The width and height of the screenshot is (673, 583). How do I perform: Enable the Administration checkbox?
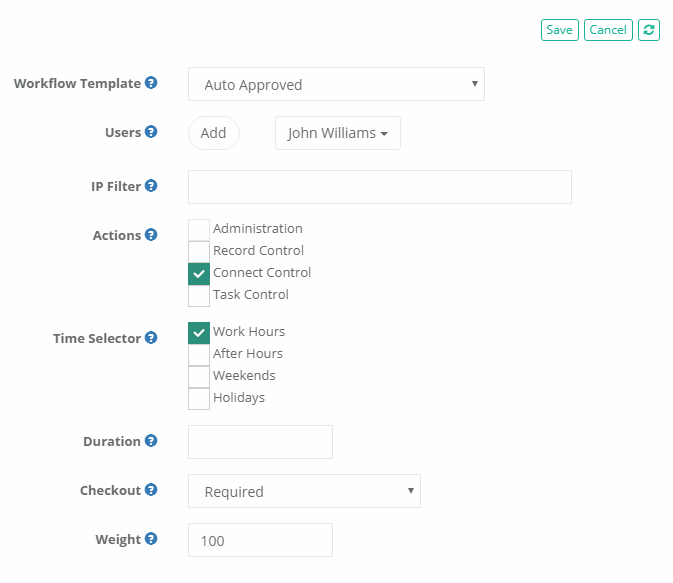click(x=199, y=229)
